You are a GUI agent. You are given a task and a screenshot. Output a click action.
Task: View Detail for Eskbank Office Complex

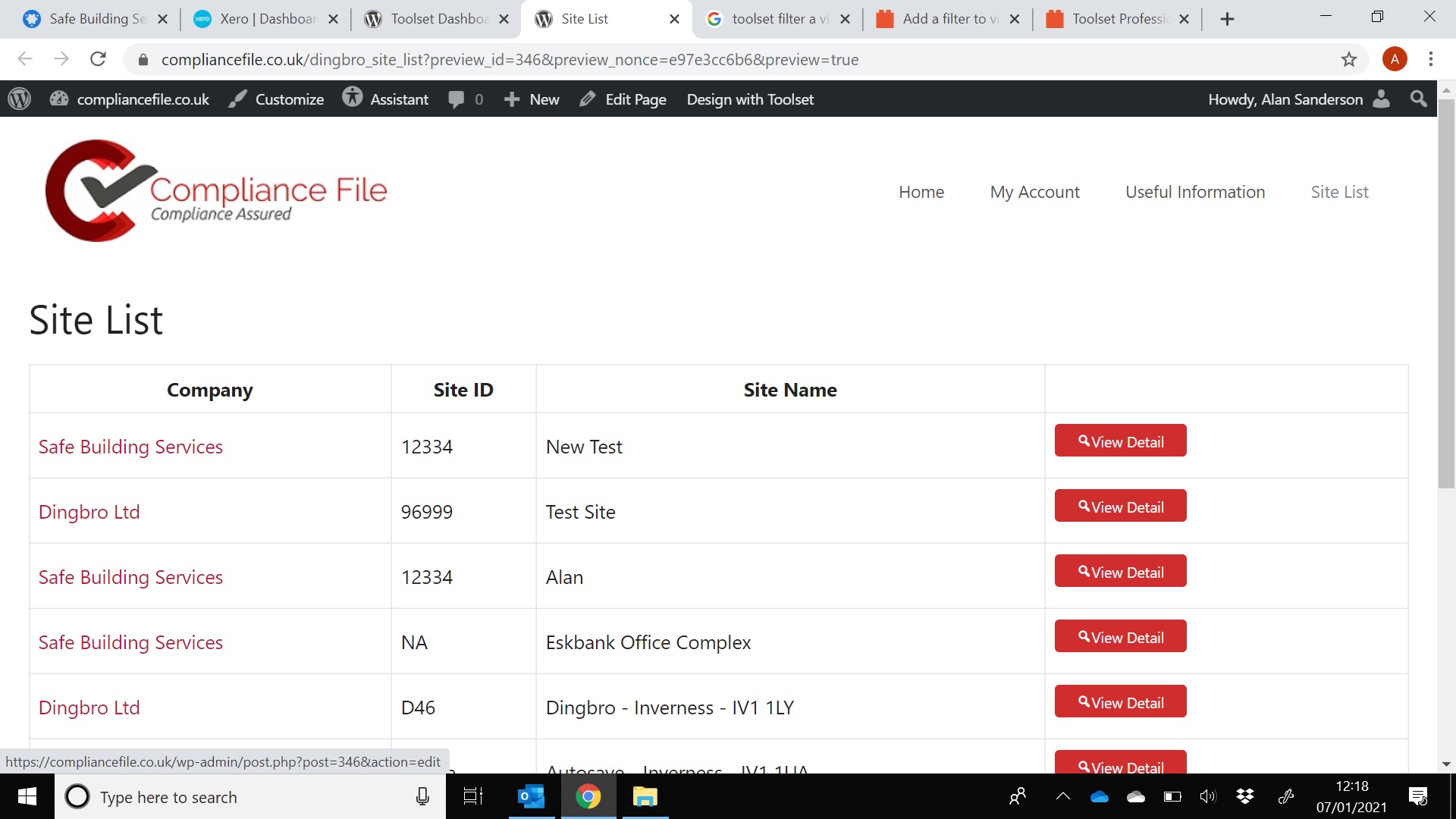tap(1120, 637)
